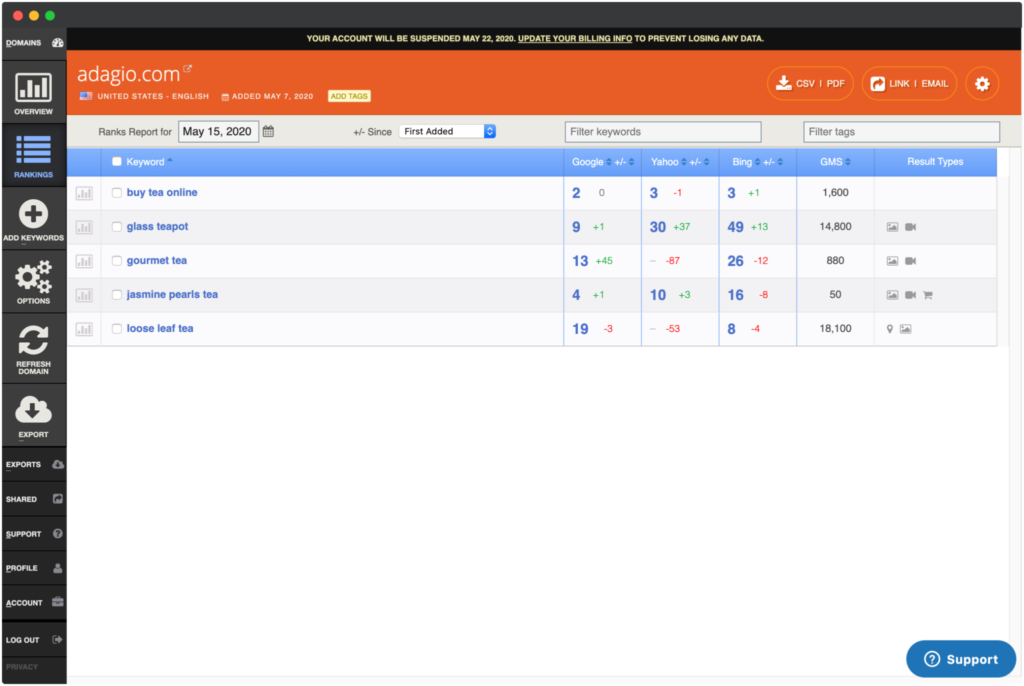Show chart for buy tea online row
Screen dimensions: 1024x686
pos(84,193)
